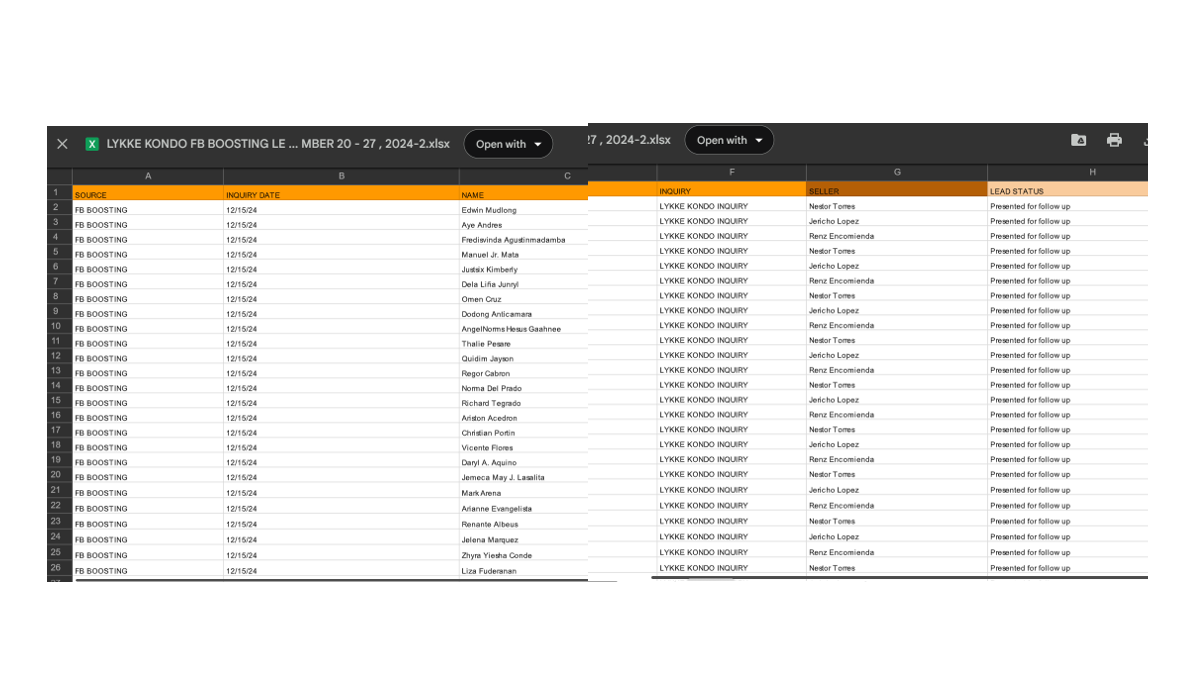Select row number 15
Viewport: 1204px width, 685px height.
coord(59,400)
